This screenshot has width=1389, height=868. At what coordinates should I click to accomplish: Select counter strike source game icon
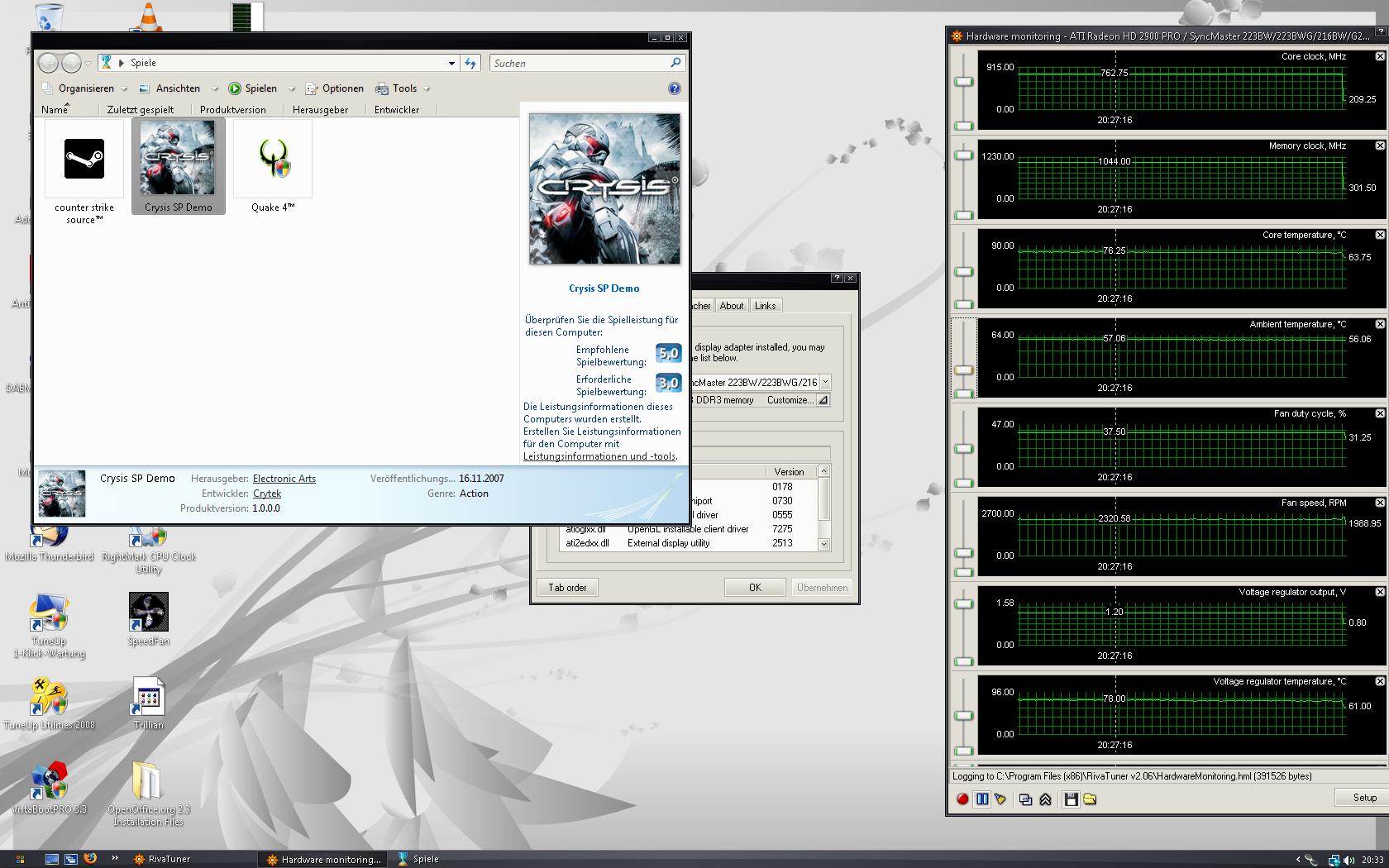tap(84, 172)
